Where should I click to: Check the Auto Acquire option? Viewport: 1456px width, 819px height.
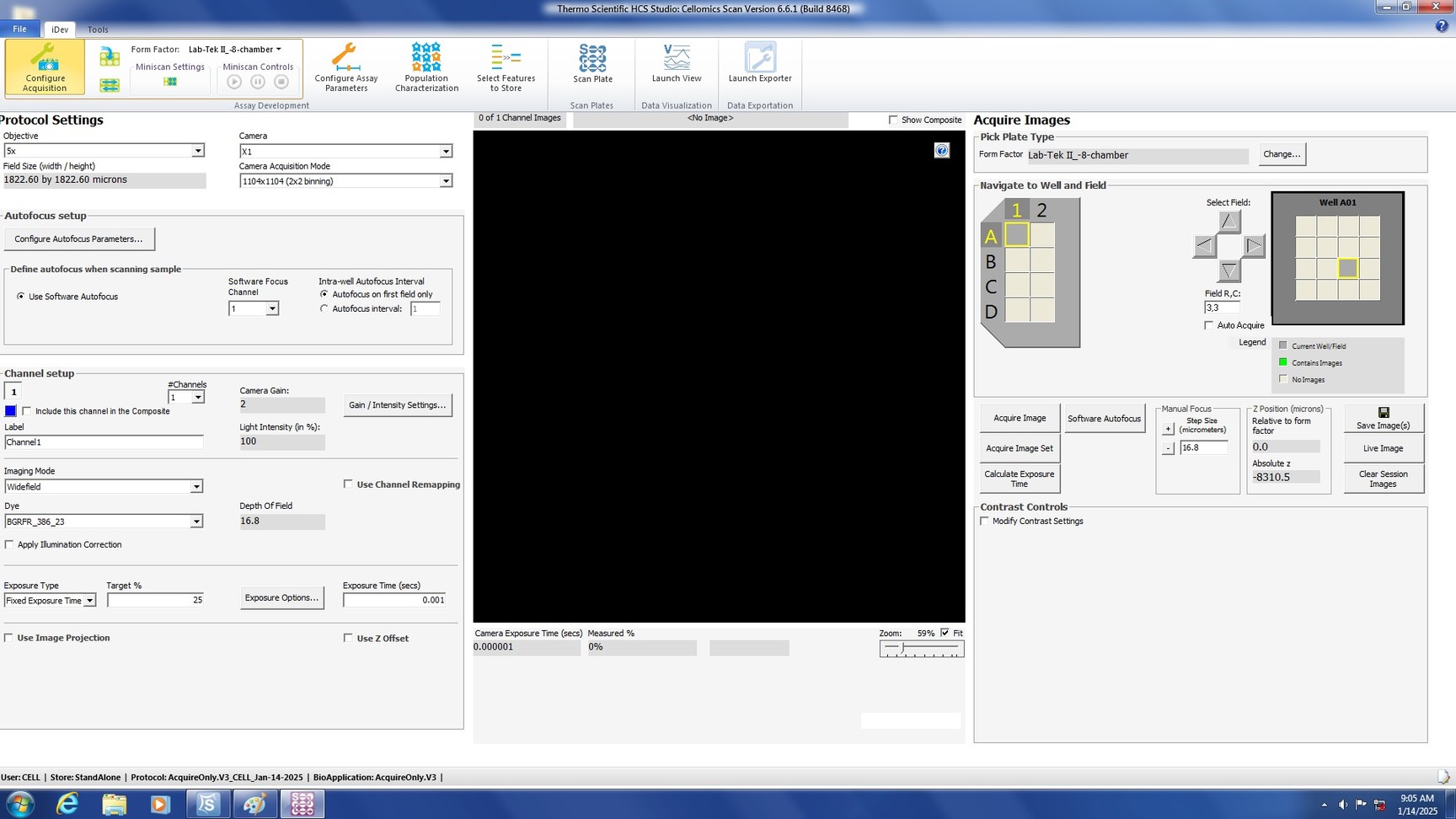pyautogui.click(x=1209, y=325)
